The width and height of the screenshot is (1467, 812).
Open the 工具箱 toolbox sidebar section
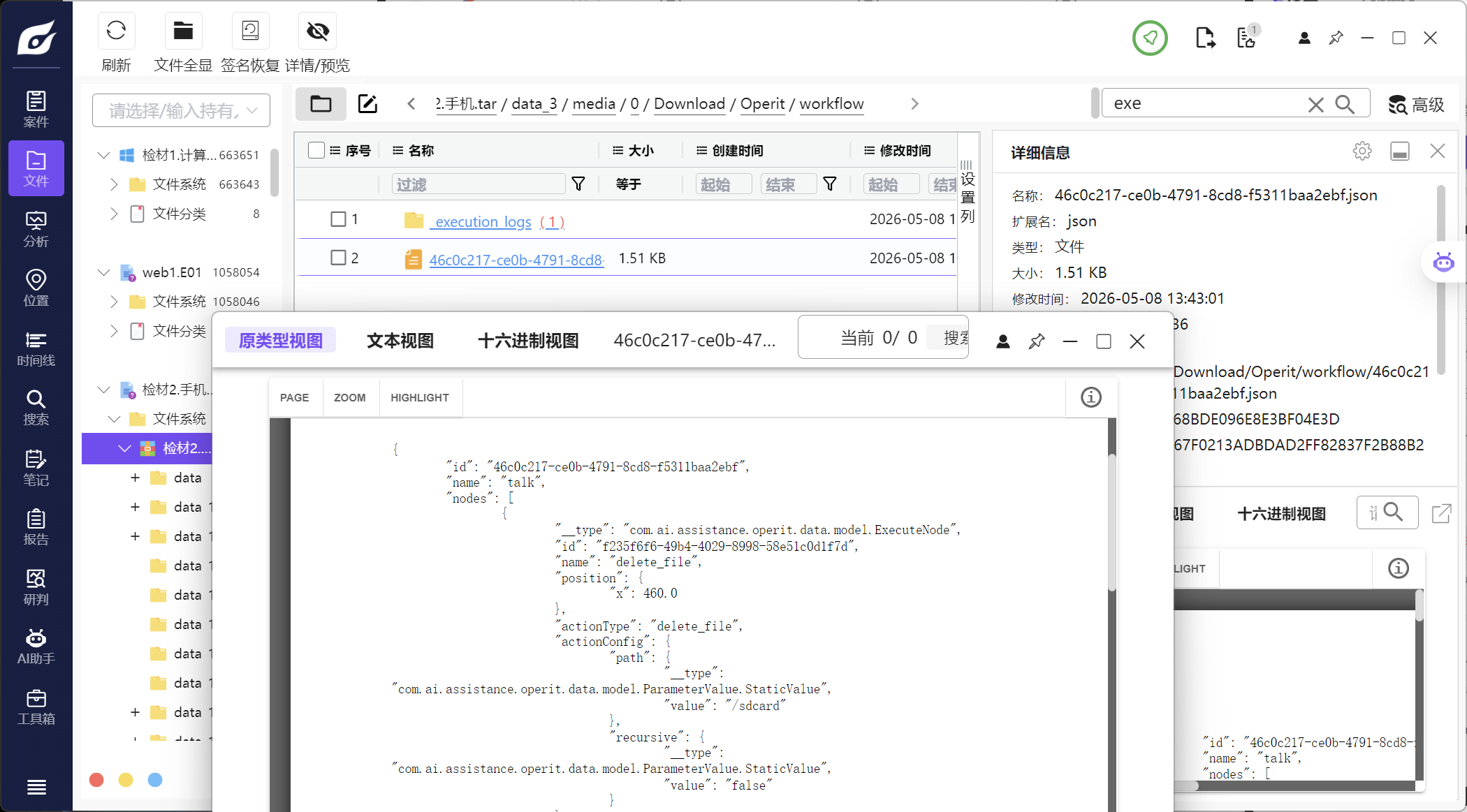pos(36,707)
